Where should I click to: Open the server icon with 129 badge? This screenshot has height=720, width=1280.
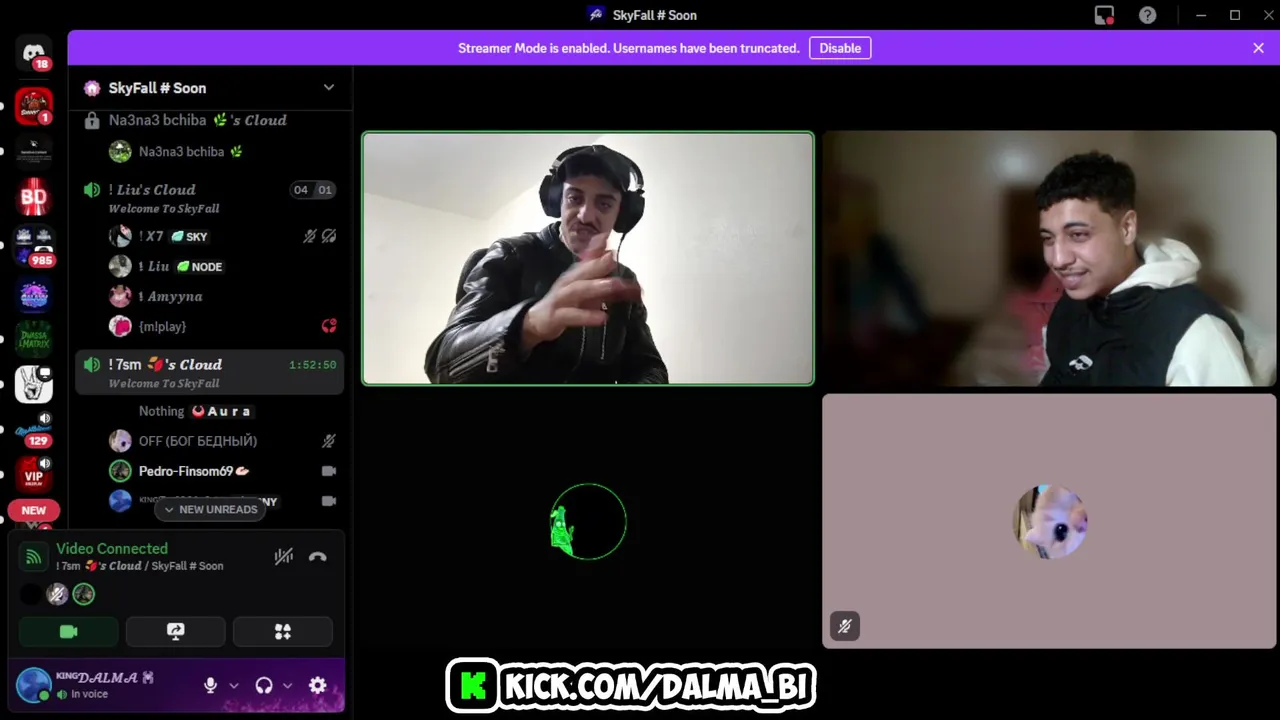(34, 429)
